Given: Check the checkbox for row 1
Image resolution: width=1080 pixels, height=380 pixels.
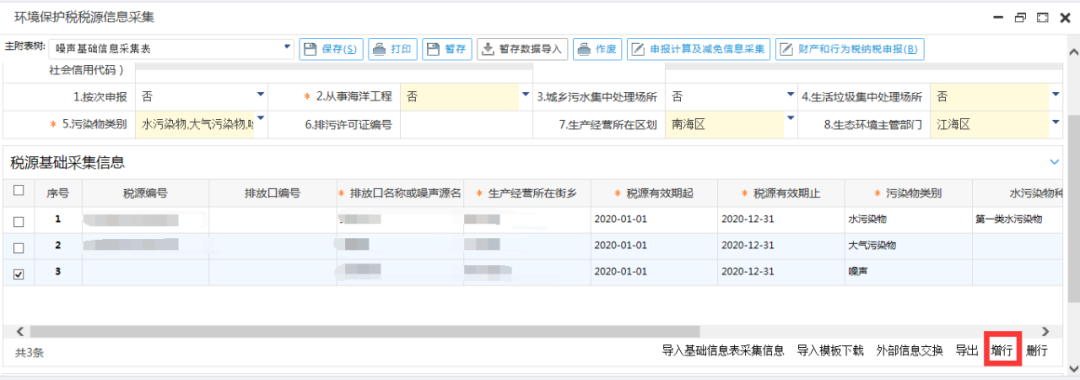Looking at the screenshot, I should [x=19, y=222].
